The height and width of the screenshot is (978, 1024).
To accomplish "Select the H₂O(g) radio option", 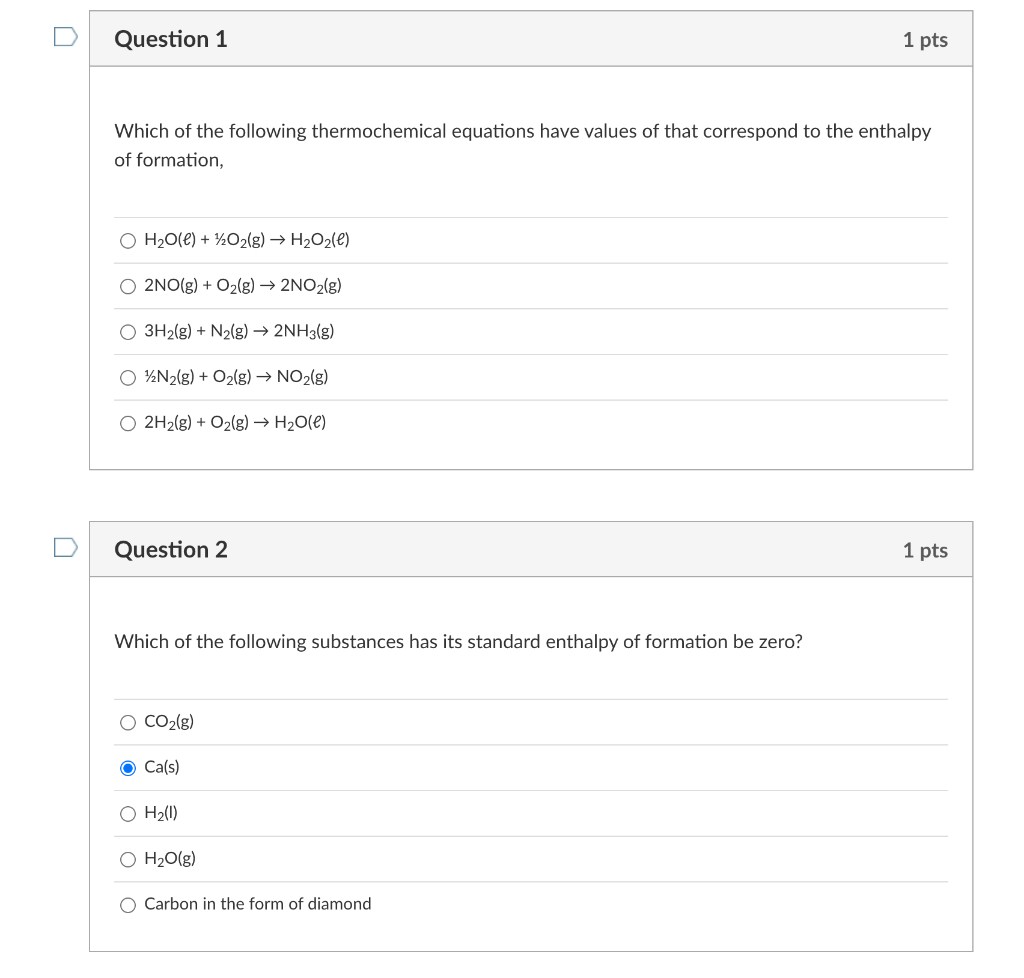I will click(128, 859).
